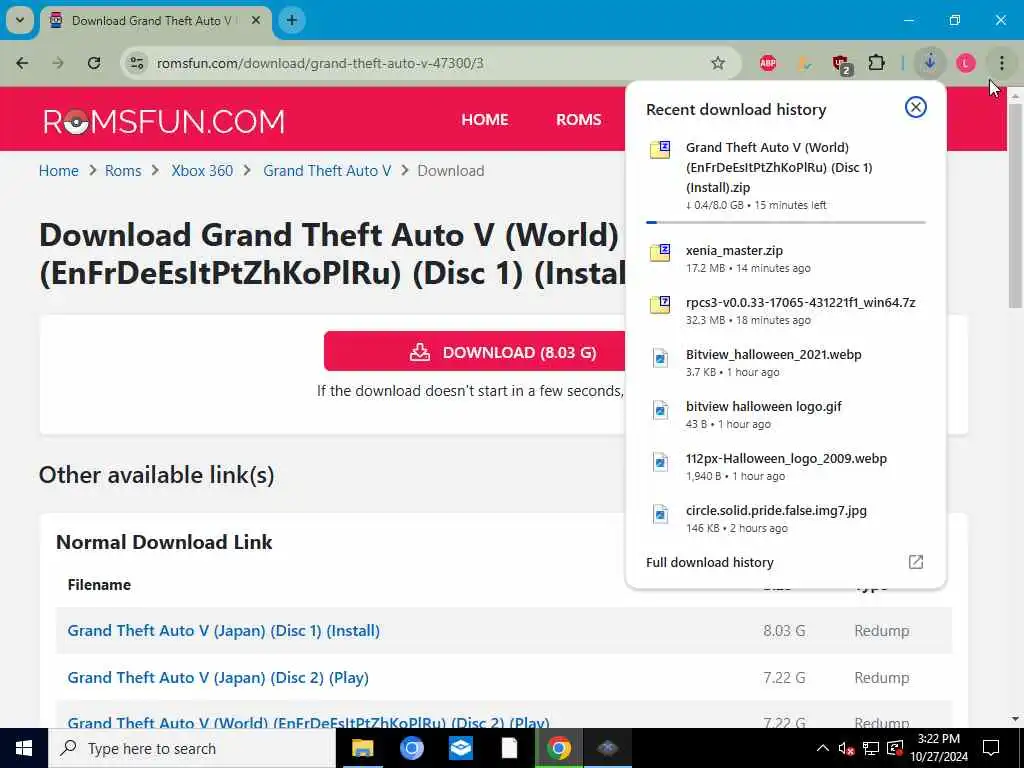Click the bitview halloween logo.gif file icon
1024x768 pixels.
tap(660, 410)
